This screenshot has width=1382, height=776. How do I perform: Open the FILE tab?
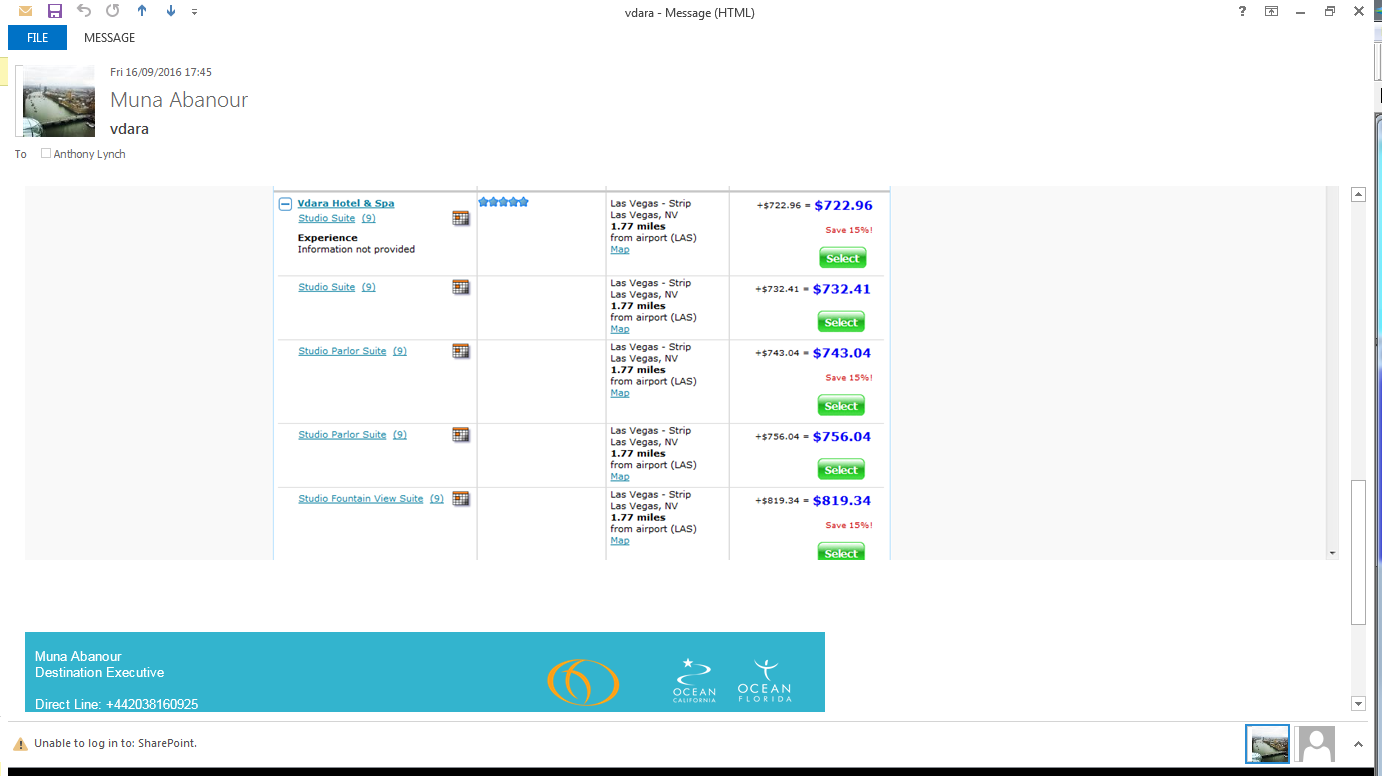(37, 38)
